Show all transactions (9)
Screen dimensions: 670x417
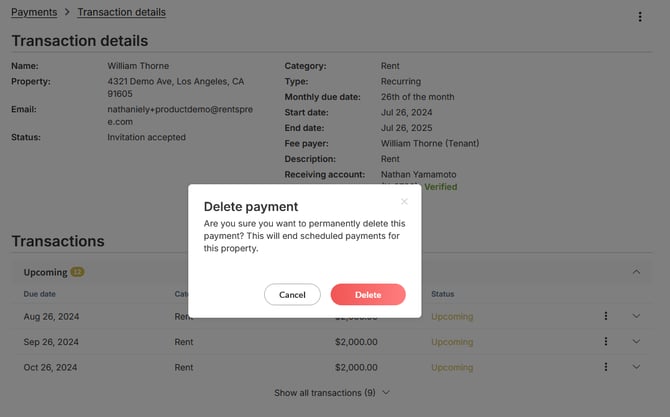pyautogui.click(x=332, y=393)
